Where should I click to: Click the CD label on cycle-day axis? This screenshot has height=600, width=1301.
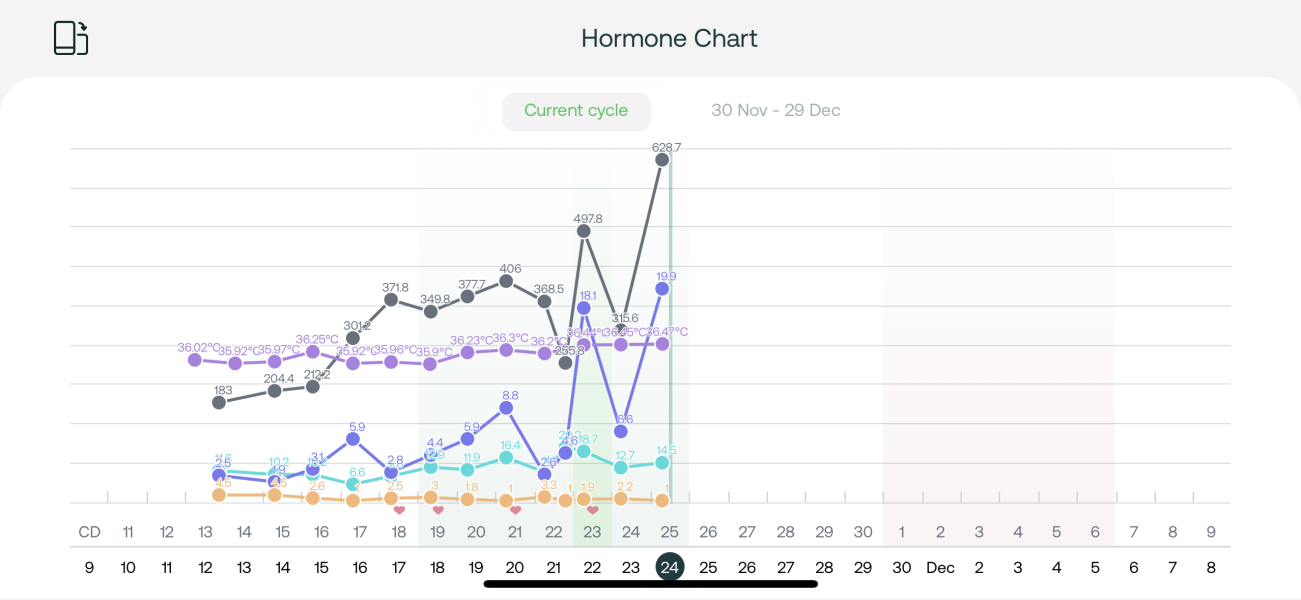coord(90,532)
